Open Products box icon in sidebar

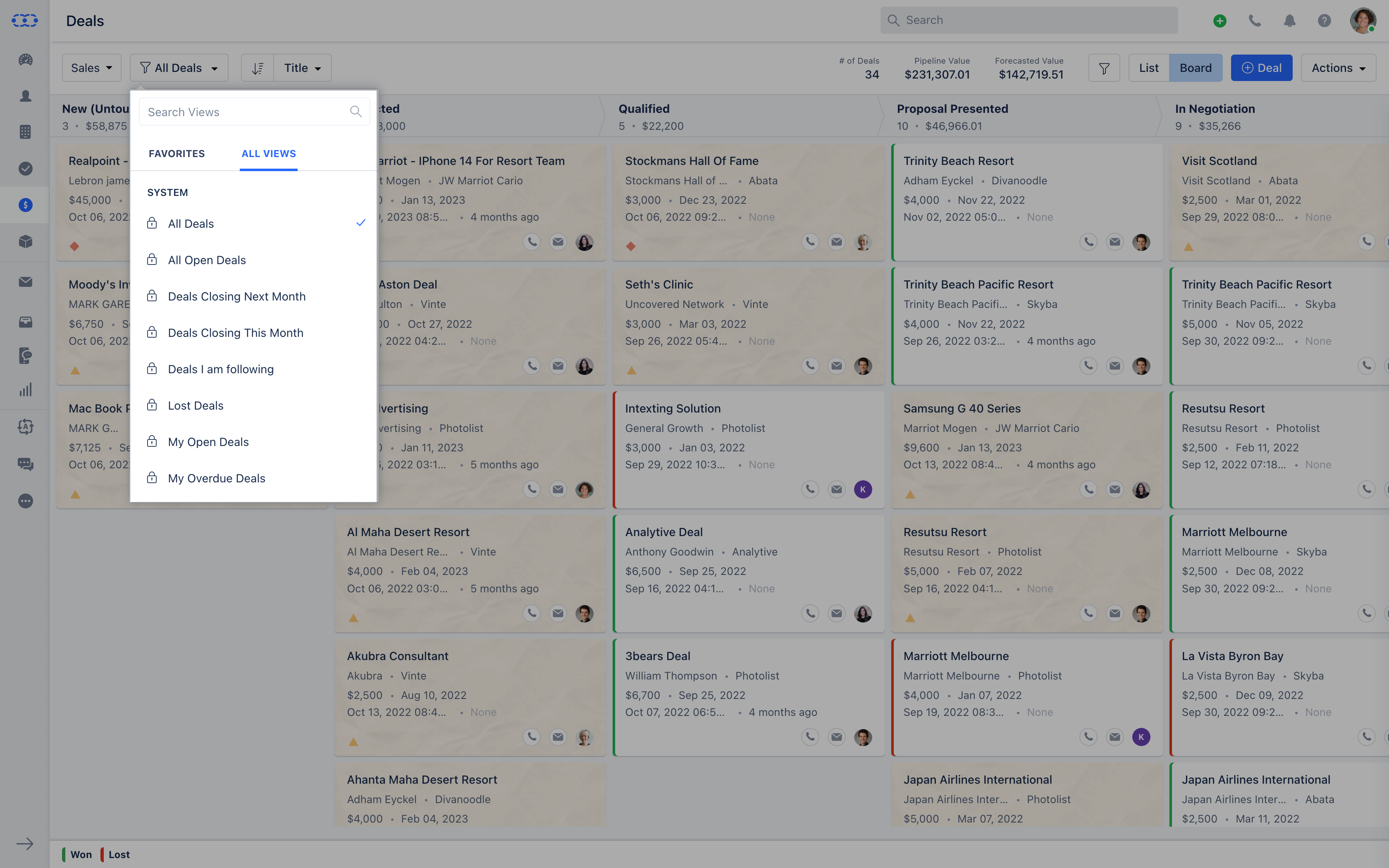pos(25,241)
